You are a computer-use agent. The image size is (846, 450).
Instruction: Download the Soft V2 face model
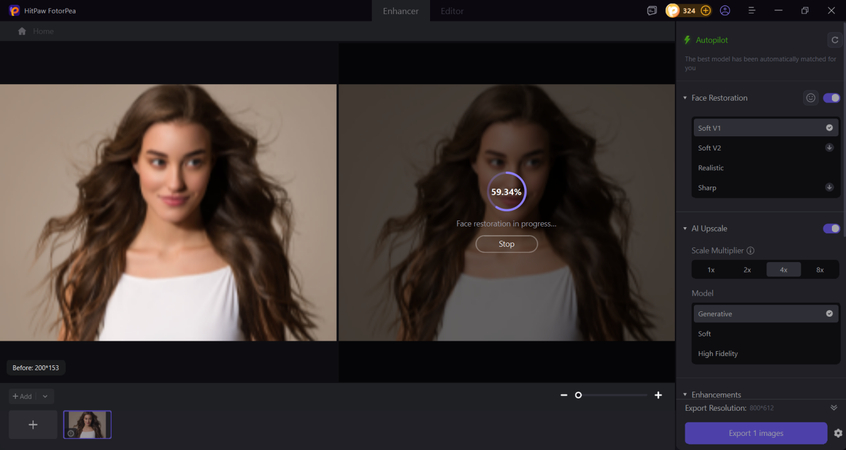[x=829, y=148]
